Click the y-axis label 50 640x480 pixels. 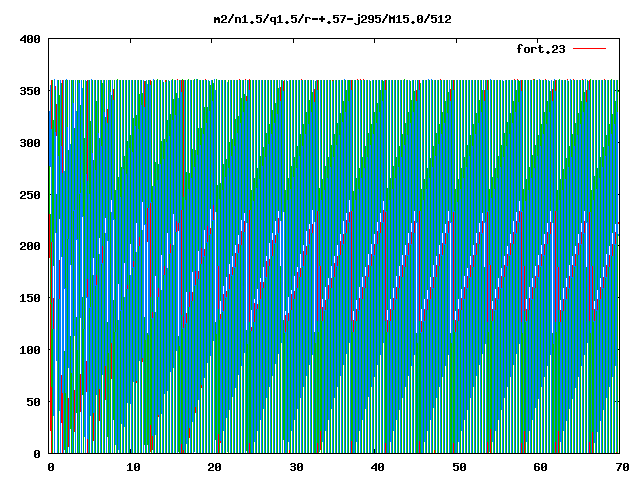tap(34, 402)
